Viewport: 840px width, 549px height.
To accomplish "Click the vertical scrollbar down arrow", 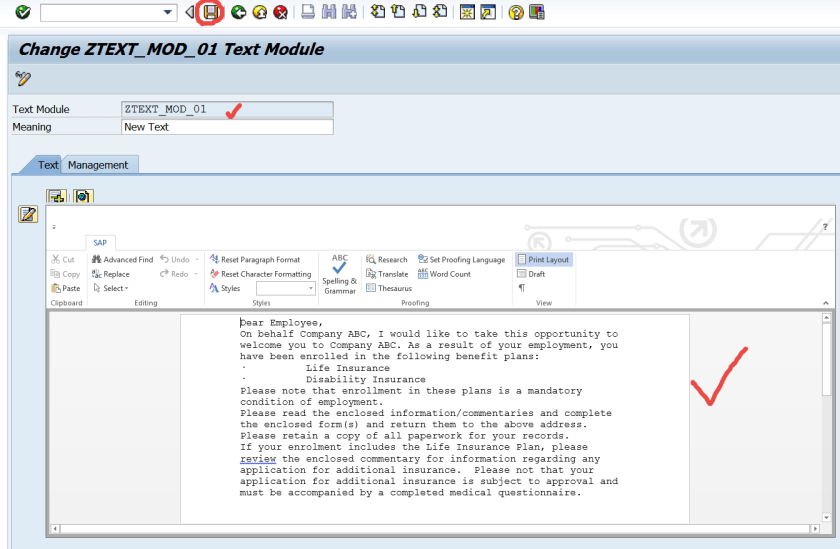I will [826, 517].
